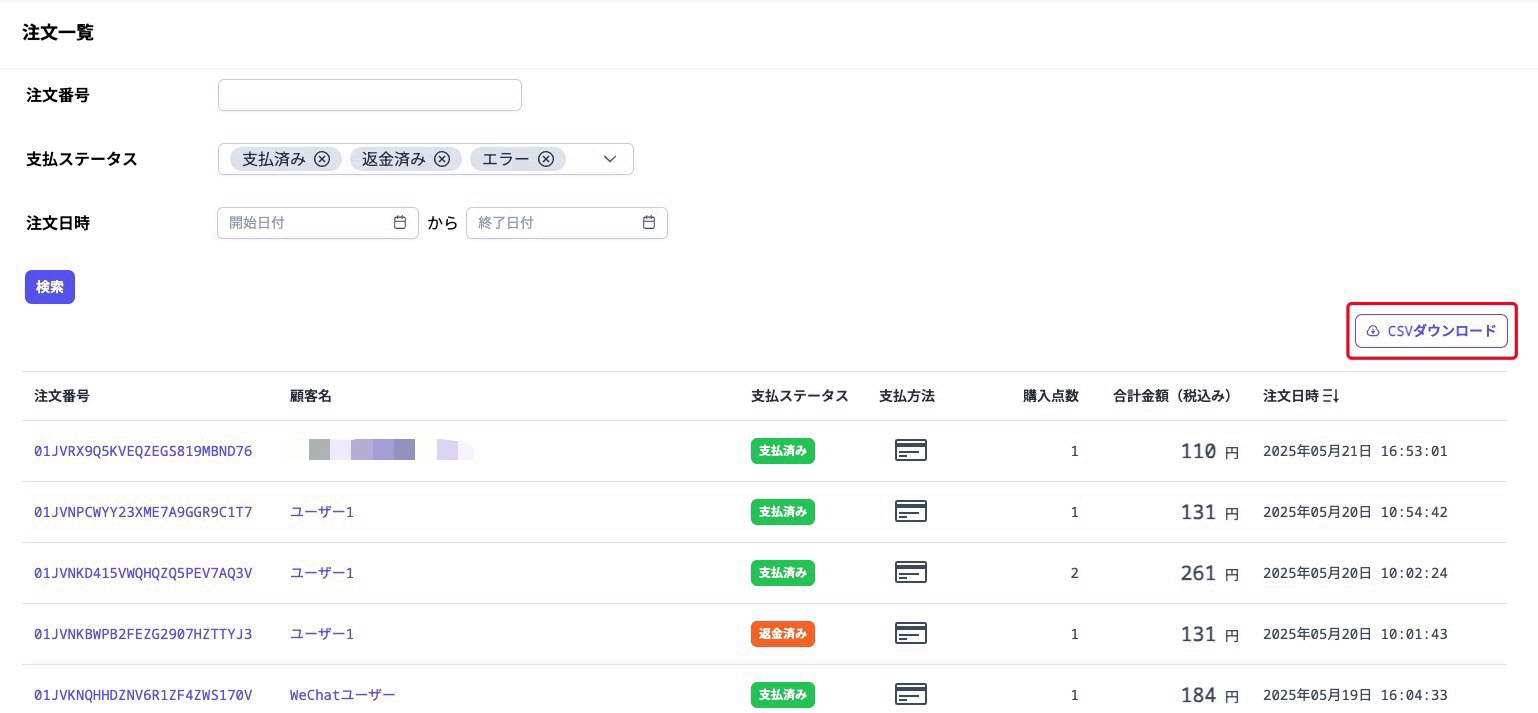The width and height of the screenshot is (1538, 713).
Task: Click the credit card icon on order 01JVNPCWYY23XME7A9GGR9C1T7
Action: click(x=911, y=511)
